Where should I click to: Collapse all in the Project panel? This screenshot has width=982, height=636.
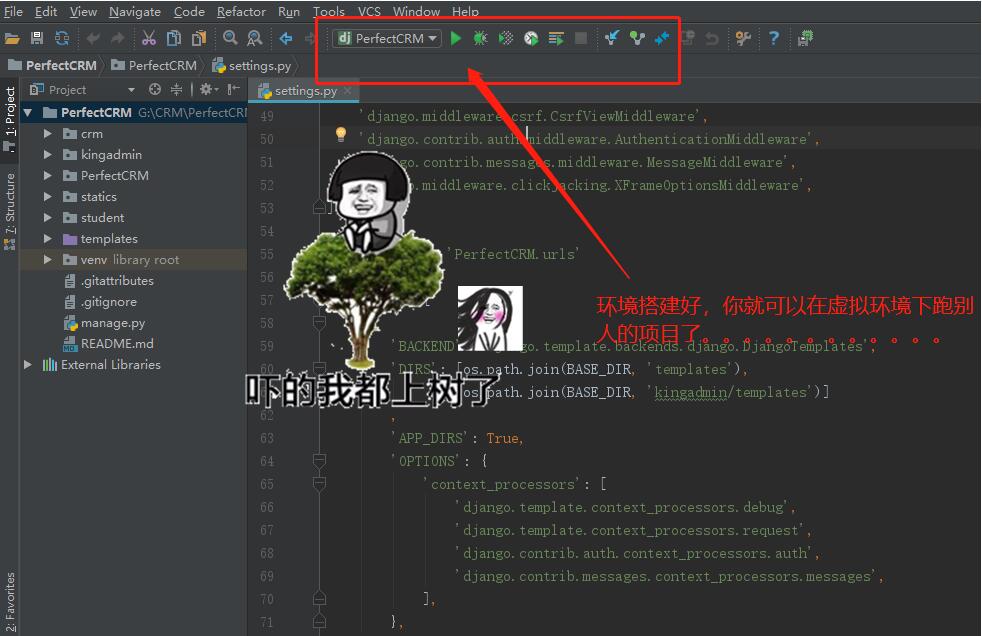(x=177, y=90)
